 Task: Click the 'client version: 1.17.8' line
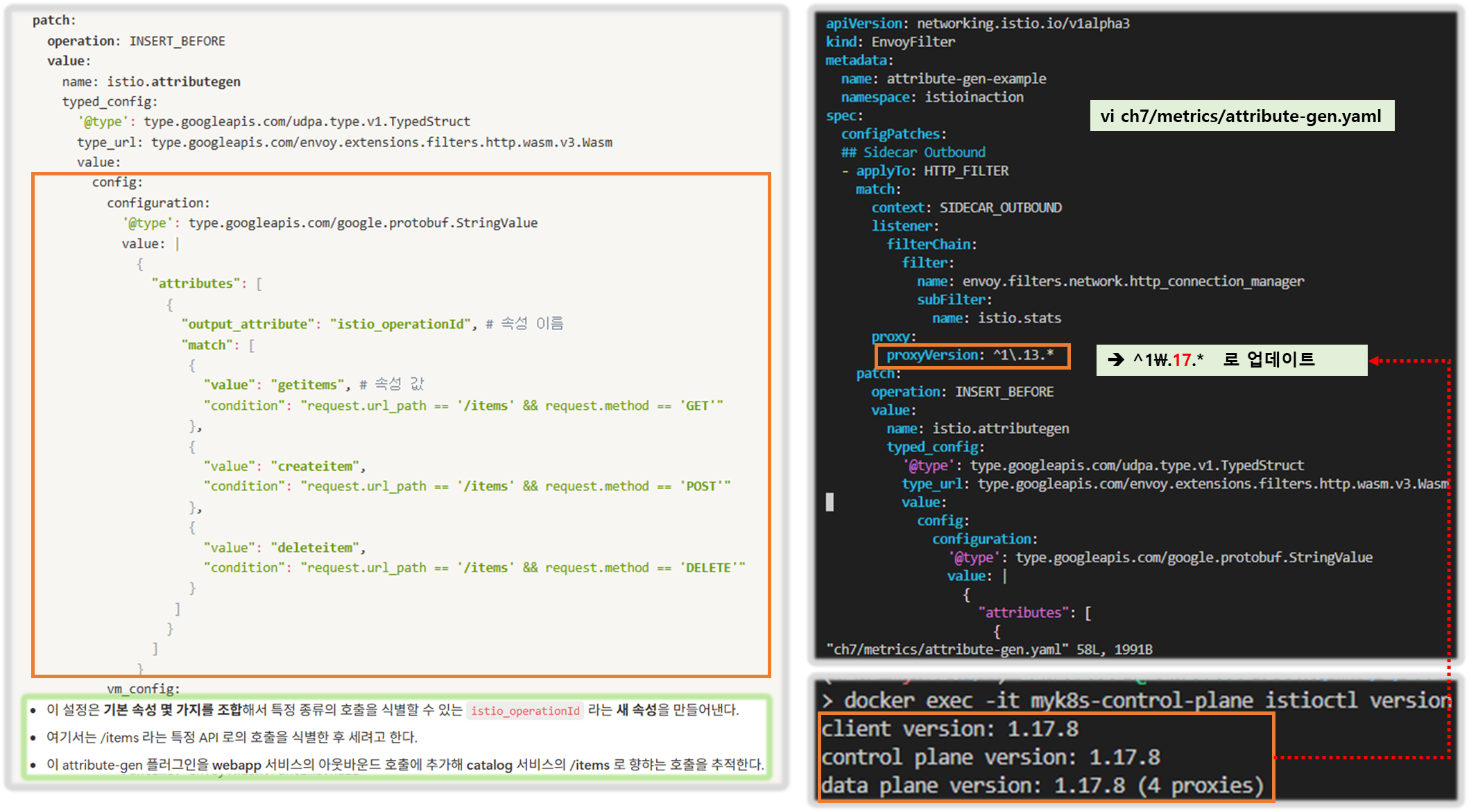950,729
